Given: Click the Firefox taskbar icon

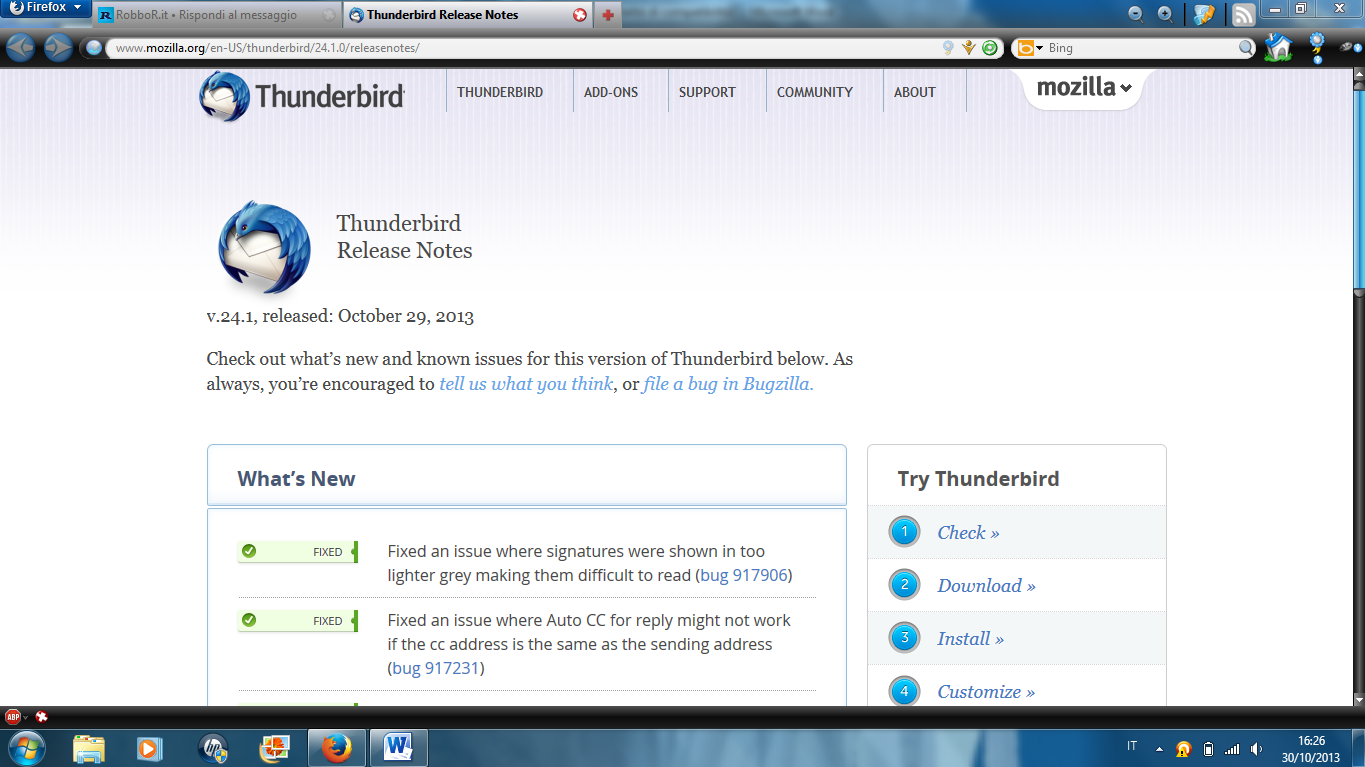Looking at the screenshot, I should (x=336, y=748).
